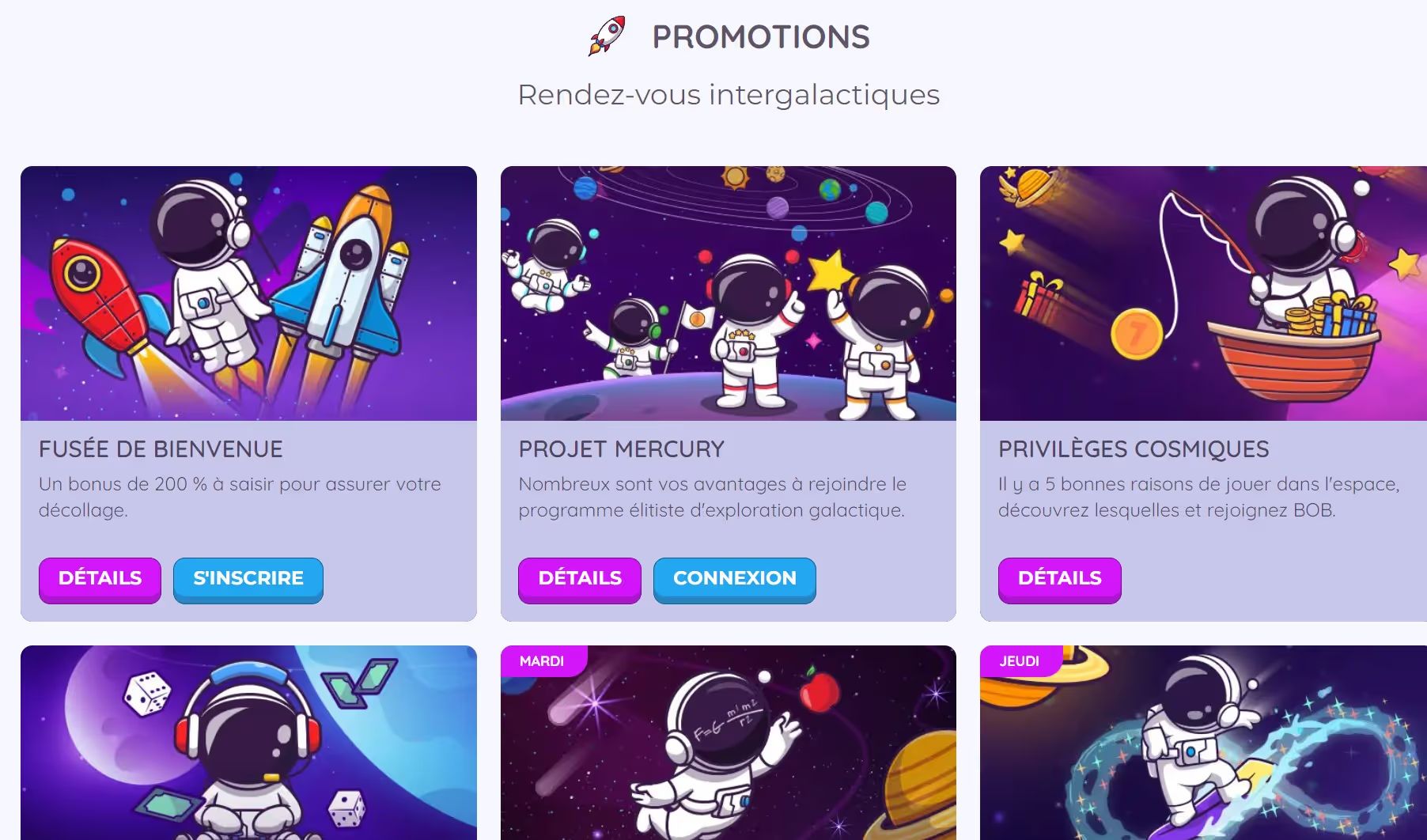Click the FUSÉE DE BIENVENUE title
This screenshot has height=840, width=1427.
click(161, 449)
